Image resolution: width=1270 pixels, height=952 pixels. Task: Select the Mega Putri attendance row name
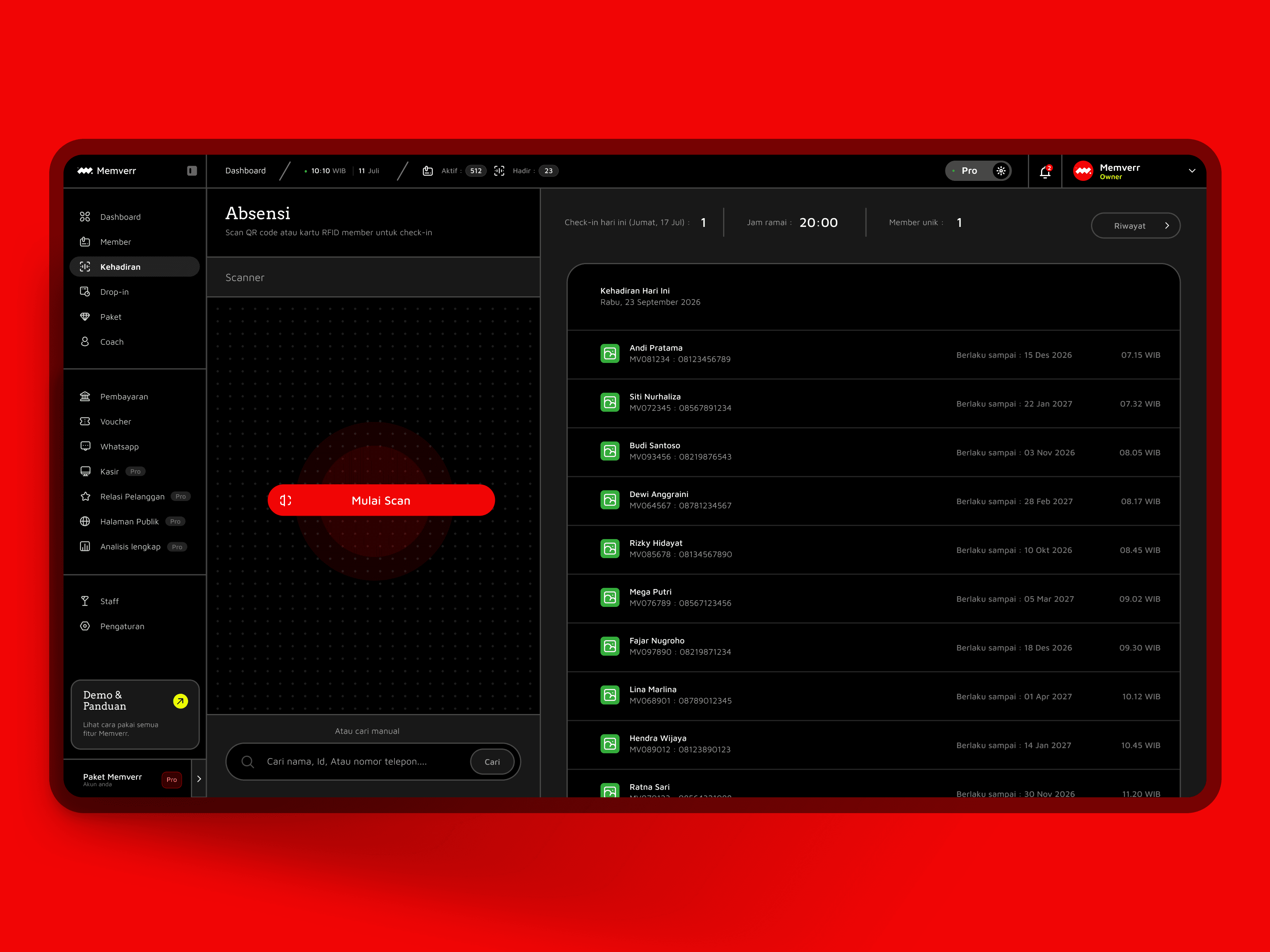[x=650, y=592]
